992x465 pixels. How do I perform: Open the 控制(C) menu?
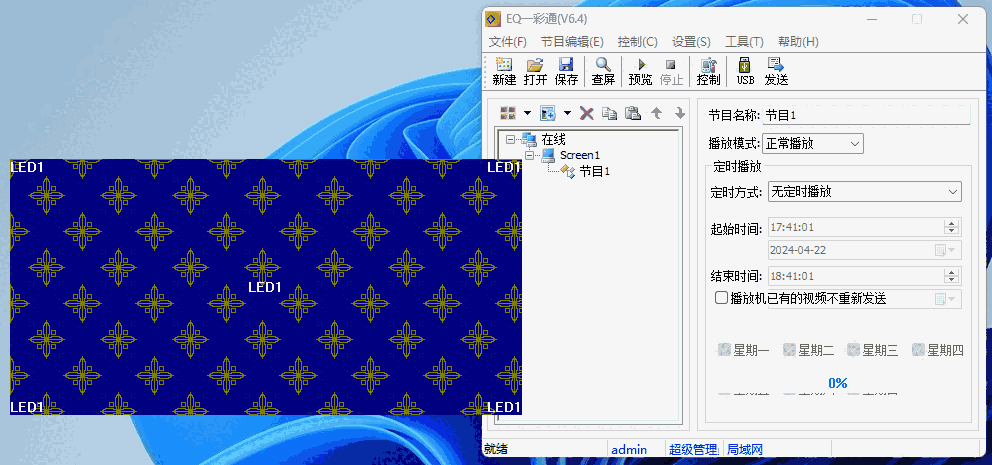(x=638, y=42)
